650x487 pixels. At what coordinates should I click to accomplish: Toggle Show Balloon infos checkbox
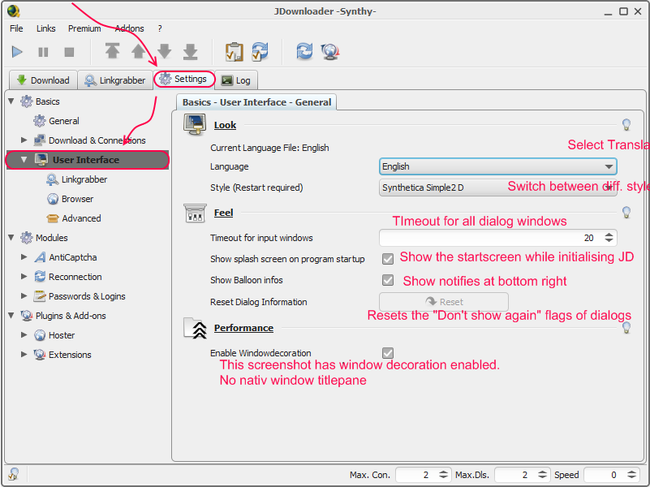pyautogui.click(x=388, y=280)
